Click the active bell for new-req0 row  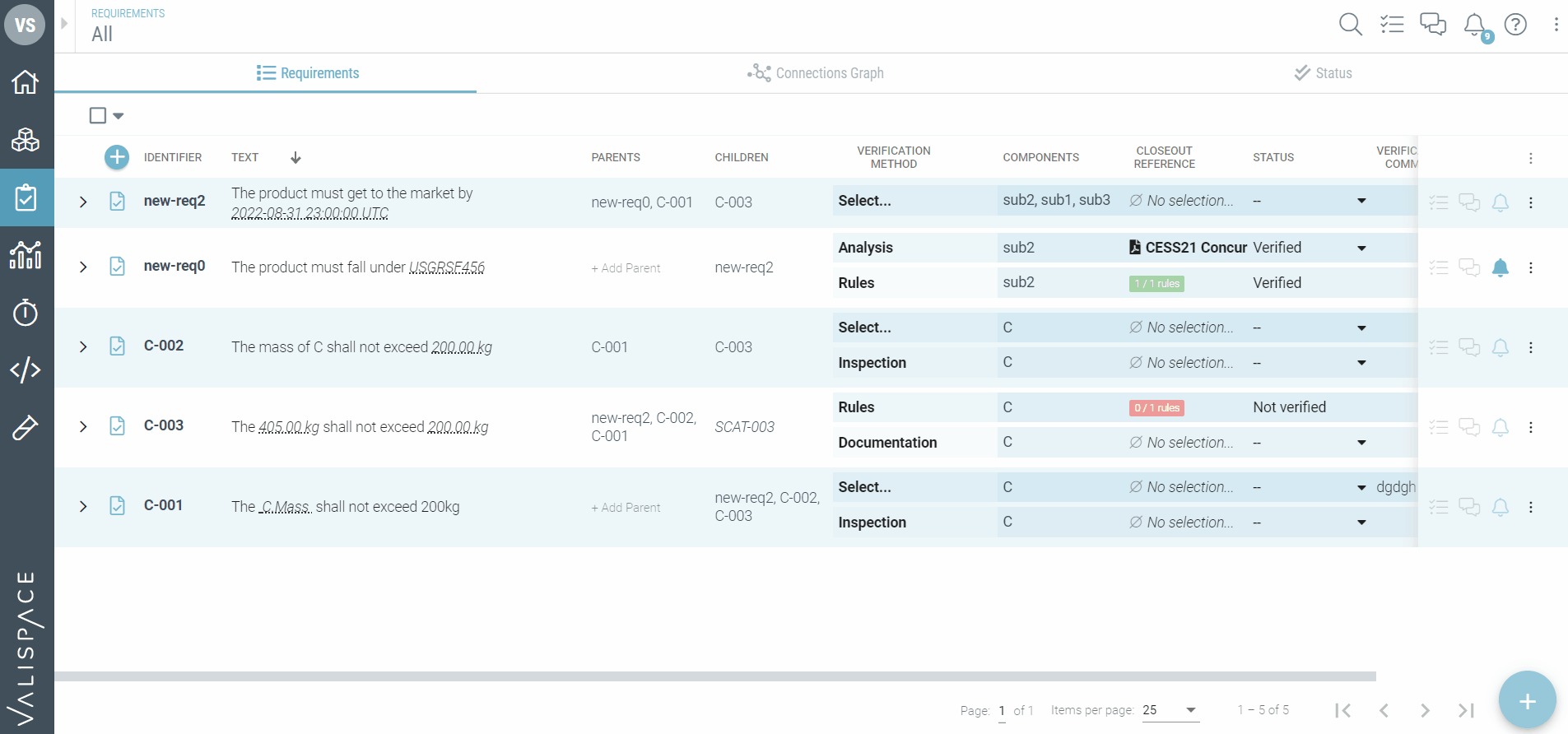tap(1501, 267)
